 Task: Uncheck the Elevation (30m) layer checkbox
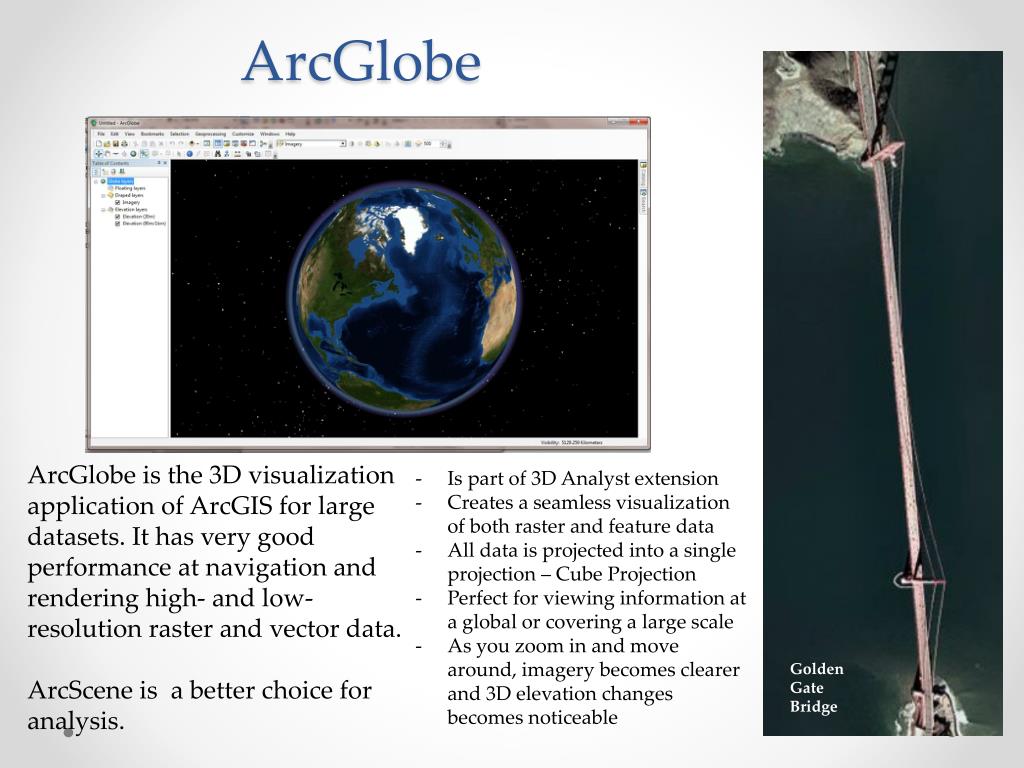pos(118,216)
